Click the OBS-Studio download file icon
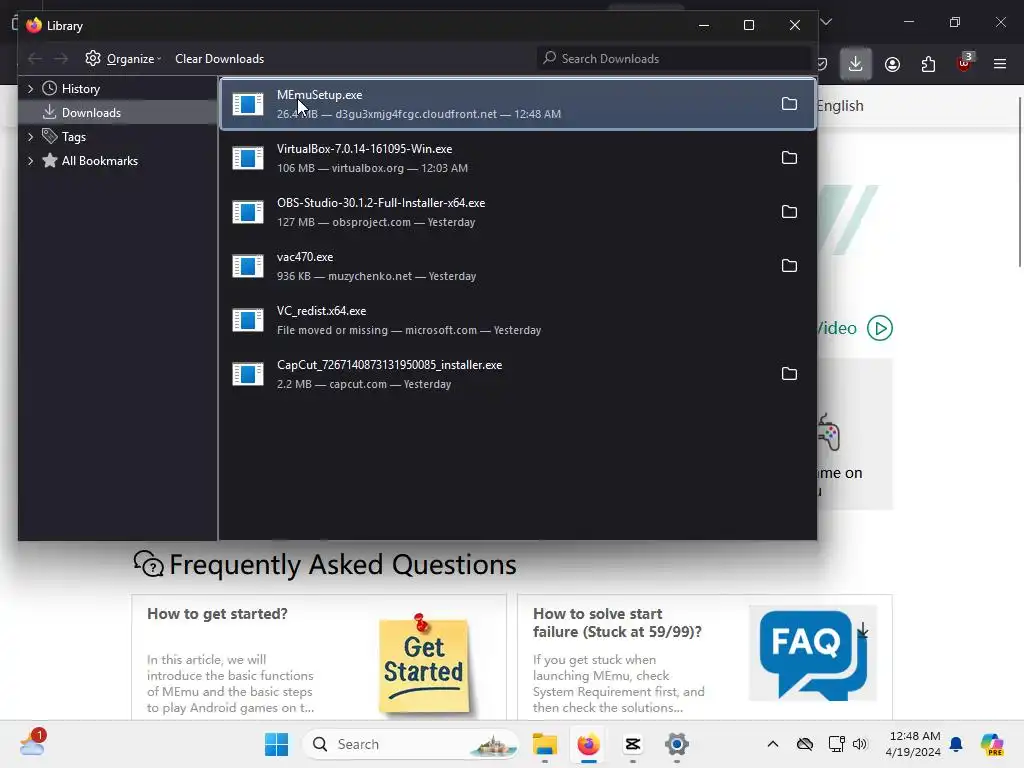1024x768 pixels. (248, 212)
